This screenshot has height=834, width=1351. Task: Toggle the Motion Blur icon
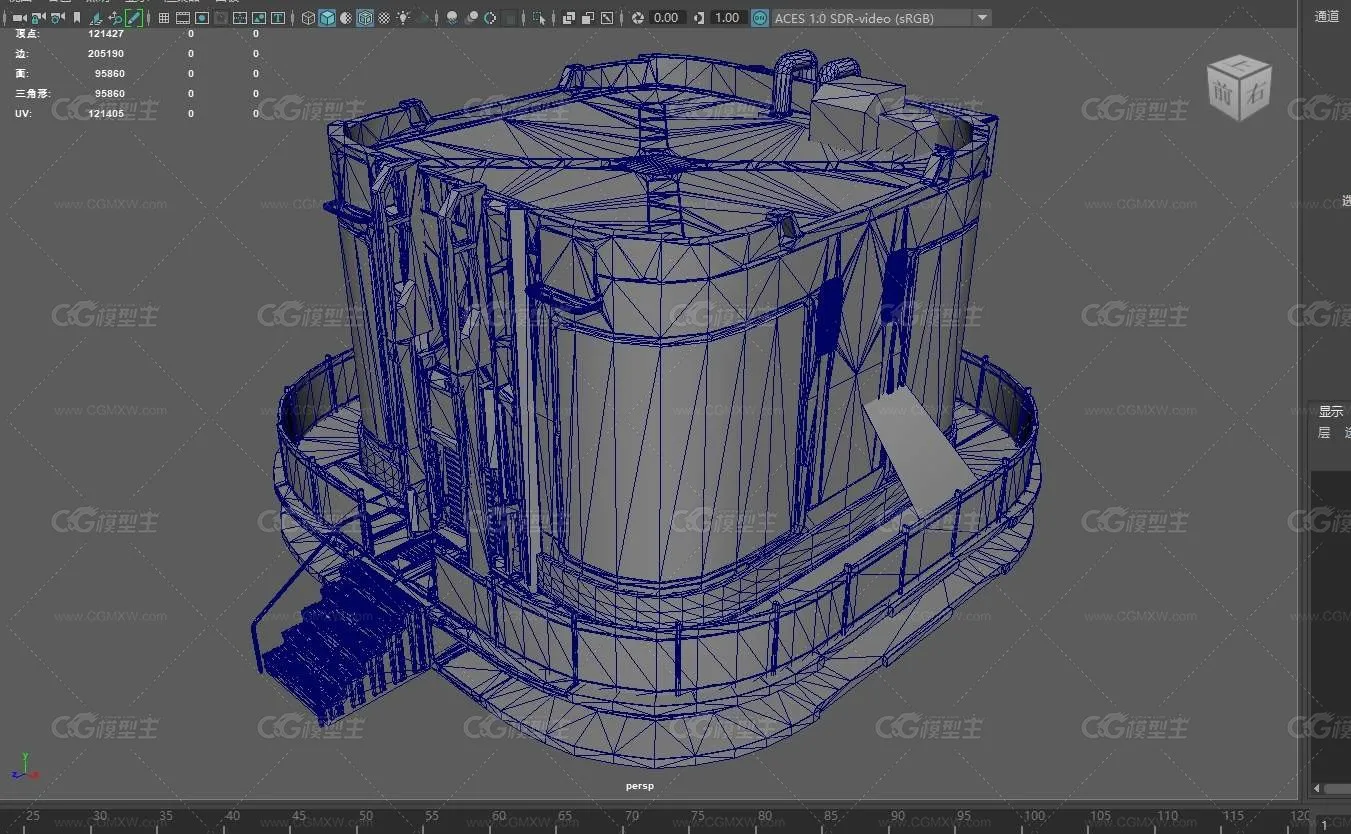[471, 18]
